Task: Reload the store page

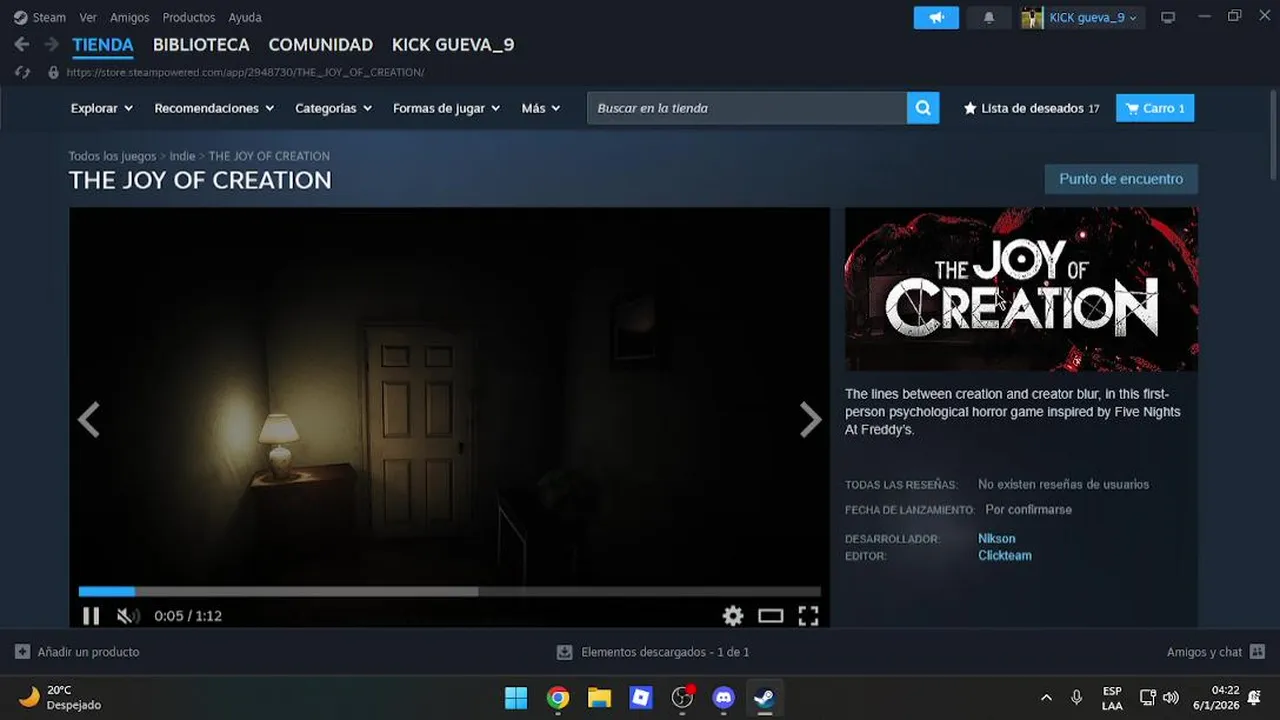Action: (22, 72)
